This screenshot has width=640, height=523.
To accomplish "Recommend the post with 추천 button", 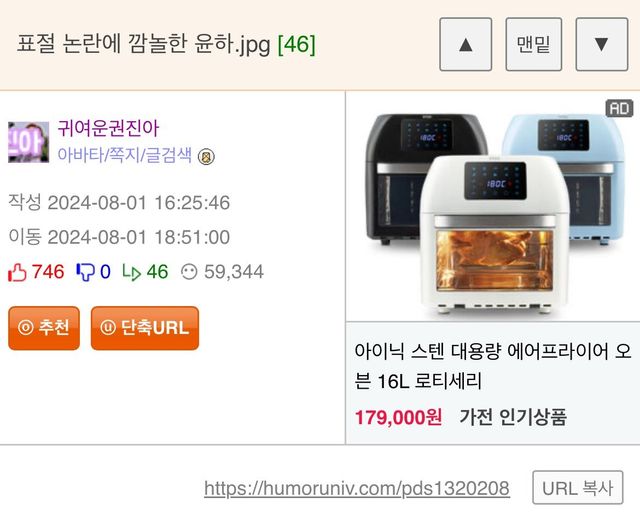I will 44,328.
